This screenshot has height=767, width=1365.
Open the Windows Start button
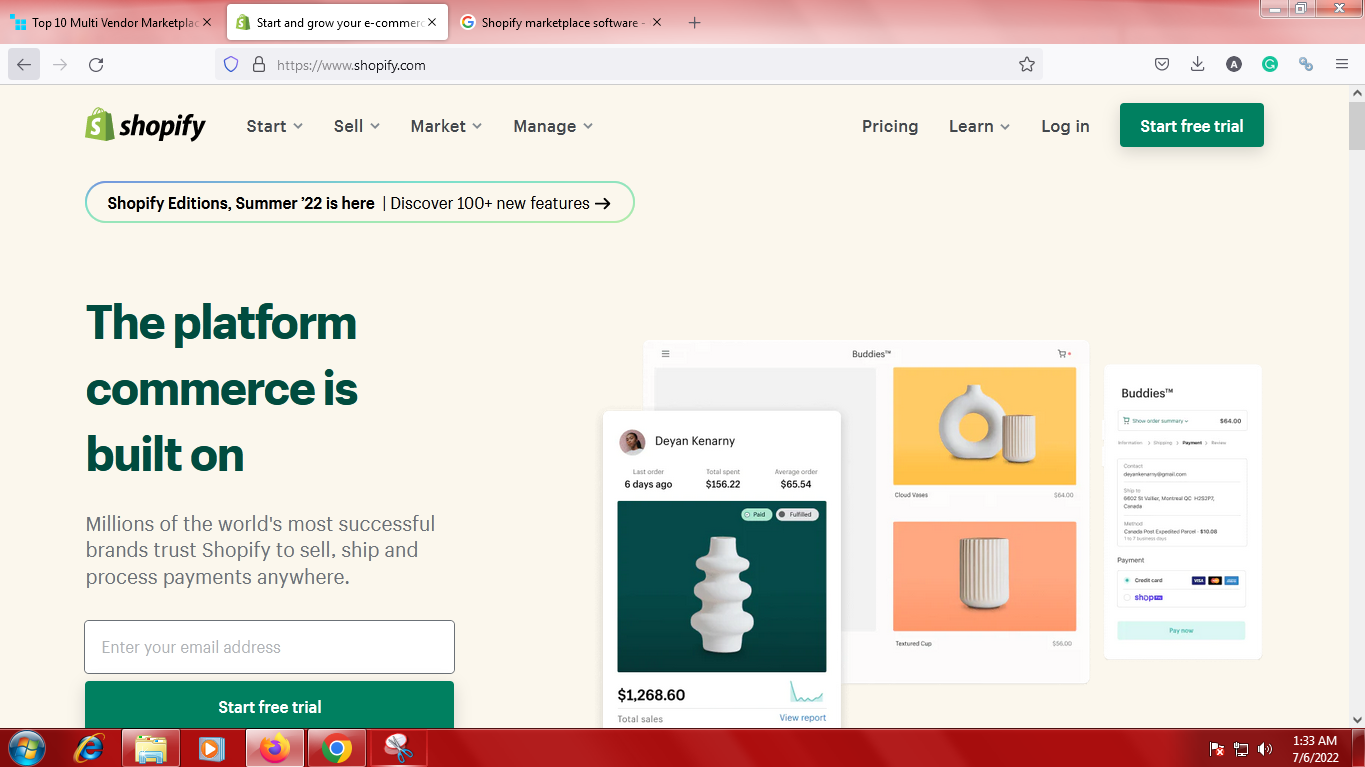tap(27, 748)
